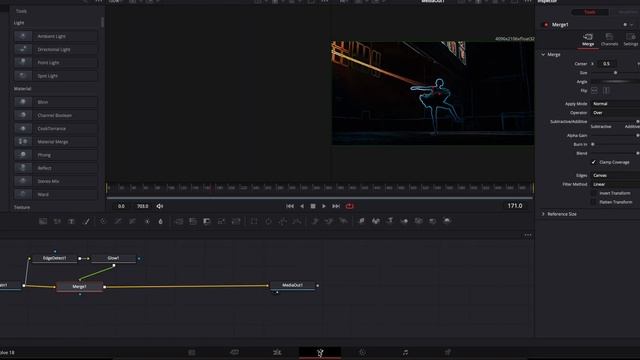The image size is (640, 360).
Task: Select the MediaOut1 node
Action: pos(293,285)
